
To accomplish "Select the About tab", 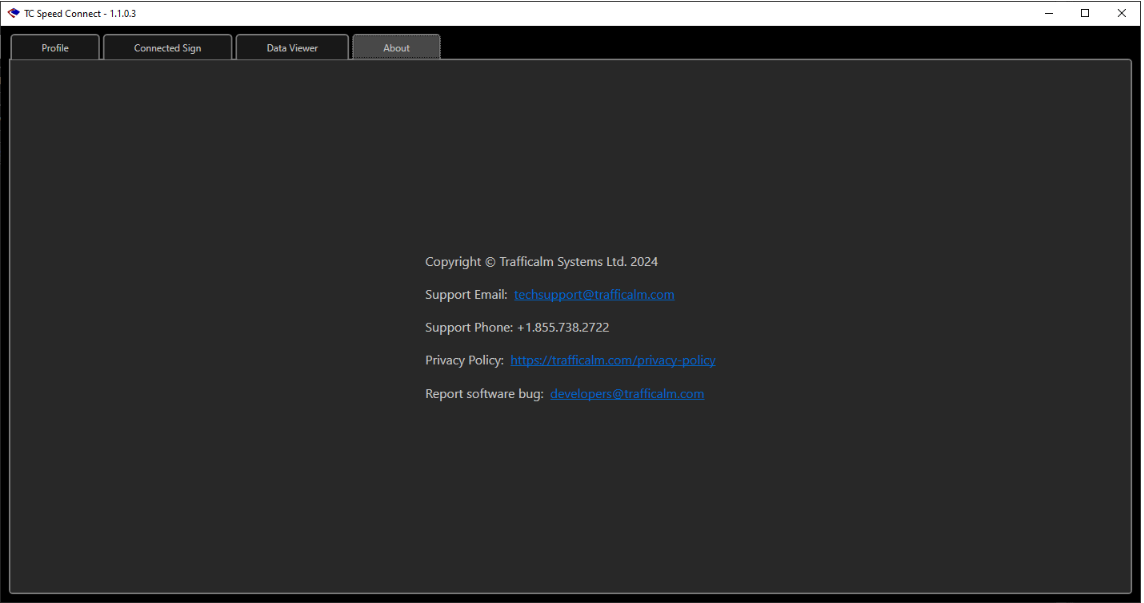I will click(396, 47).
